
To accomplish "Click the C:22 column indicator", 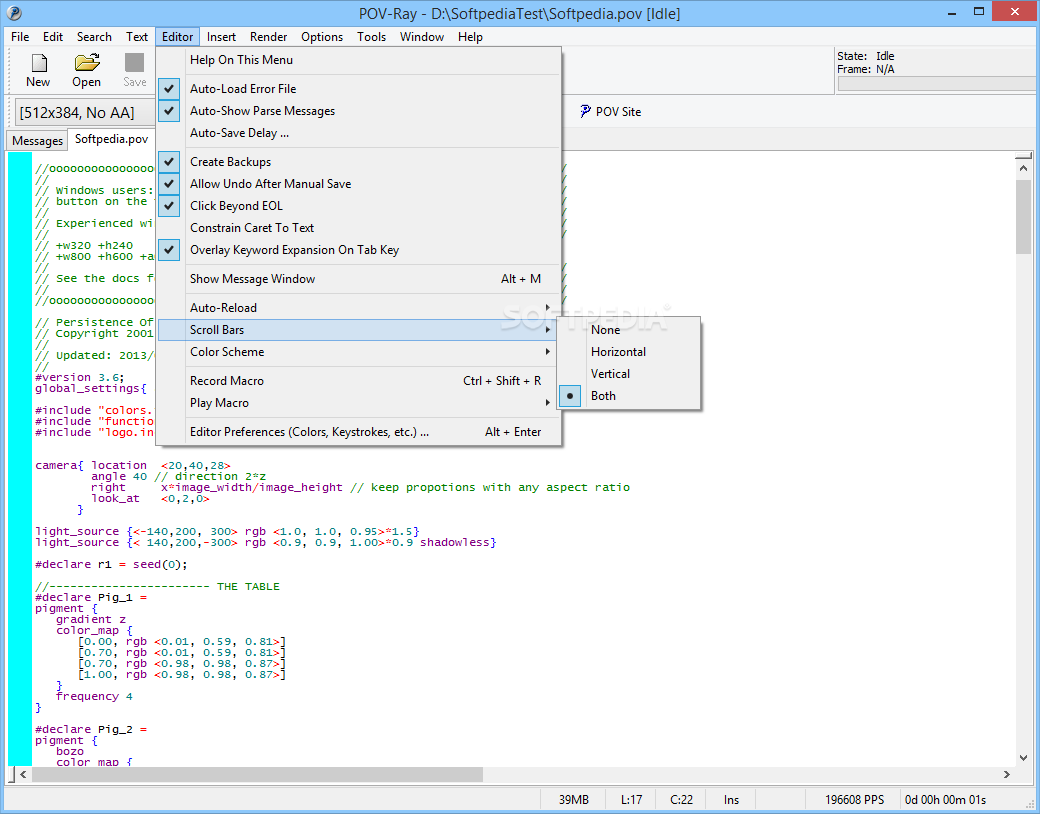I will (x=681, y=799).
